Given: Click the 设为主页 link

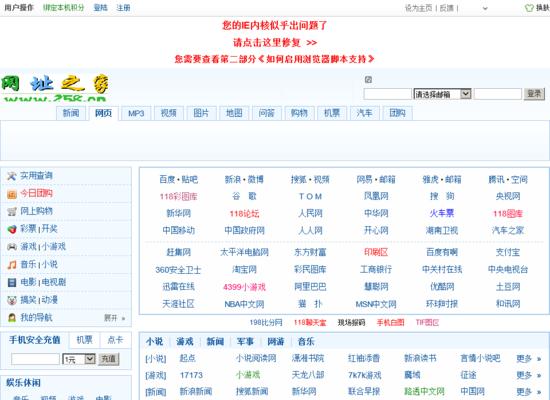Looking at the screenshot, I should click(419, 8).
